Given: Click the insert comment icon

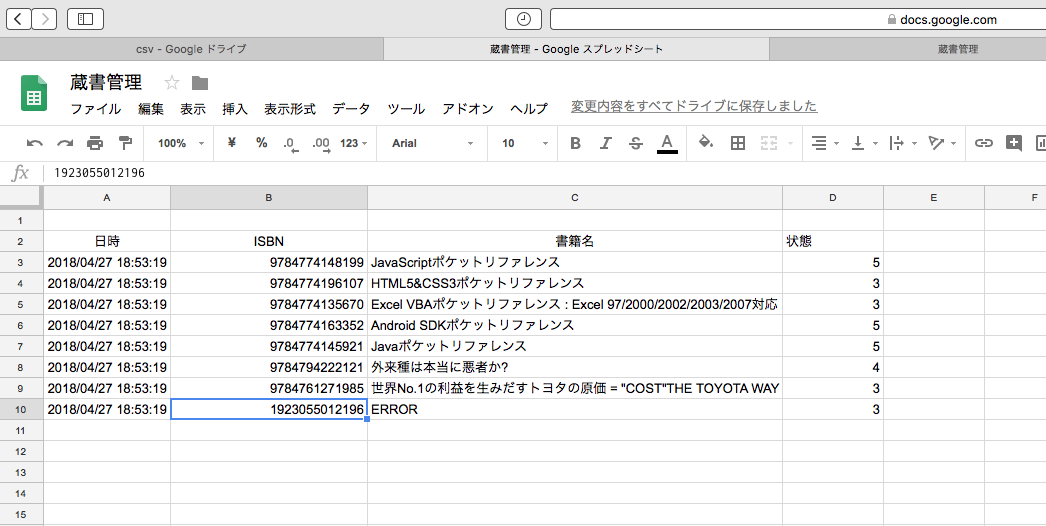Looking at the screenshot, I should 1014,143.
